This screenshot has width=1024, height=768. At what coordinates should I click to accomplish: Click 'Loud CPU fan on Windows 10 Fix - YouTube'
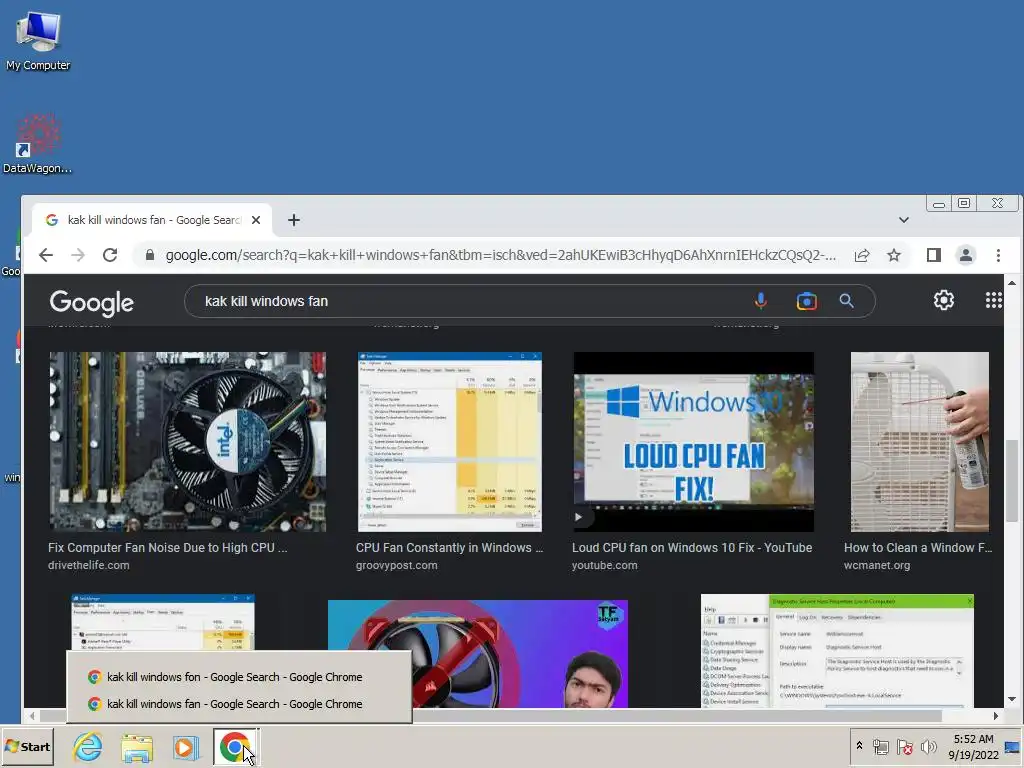click(692, 548)
